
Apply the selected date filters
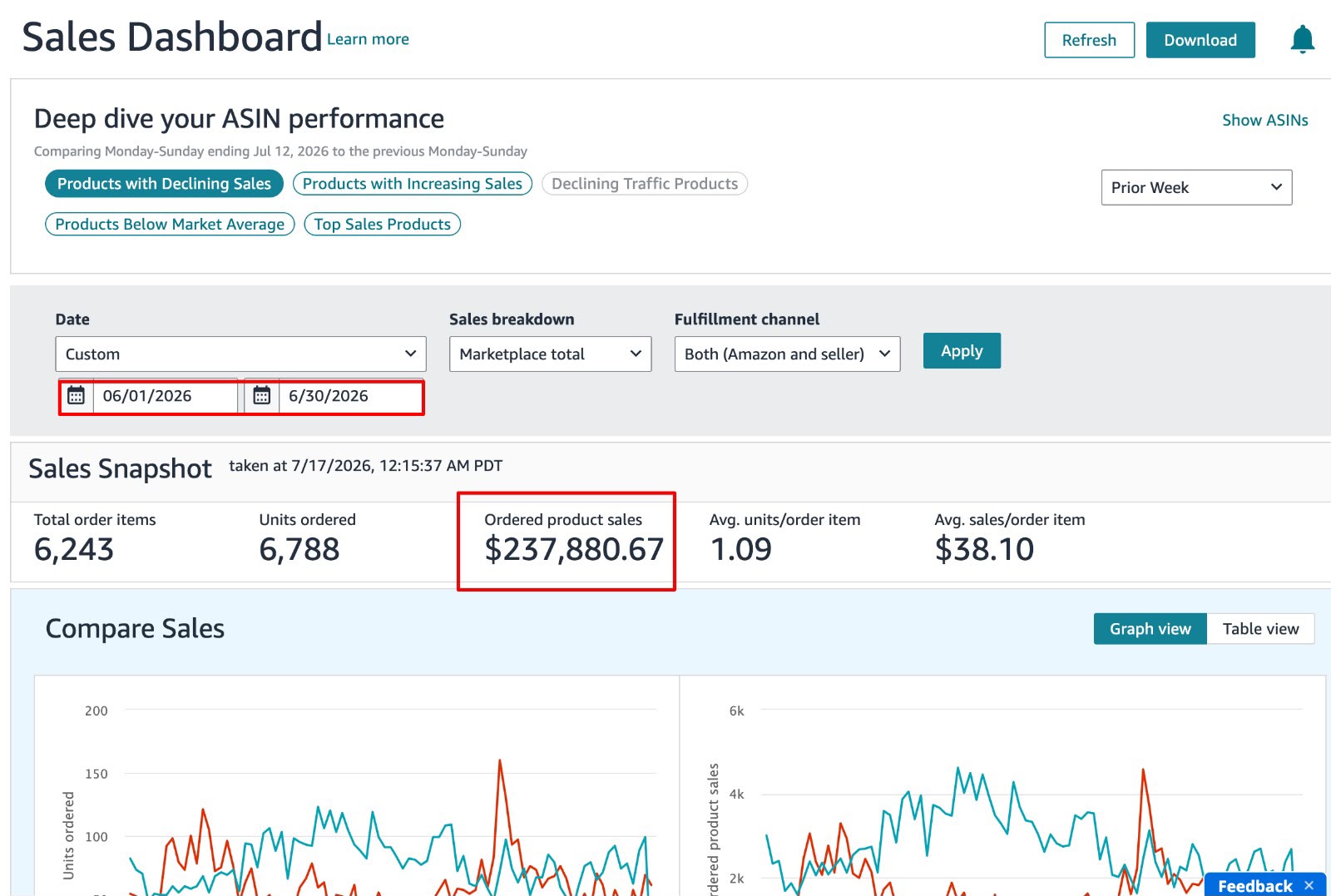tap(962, 351)
